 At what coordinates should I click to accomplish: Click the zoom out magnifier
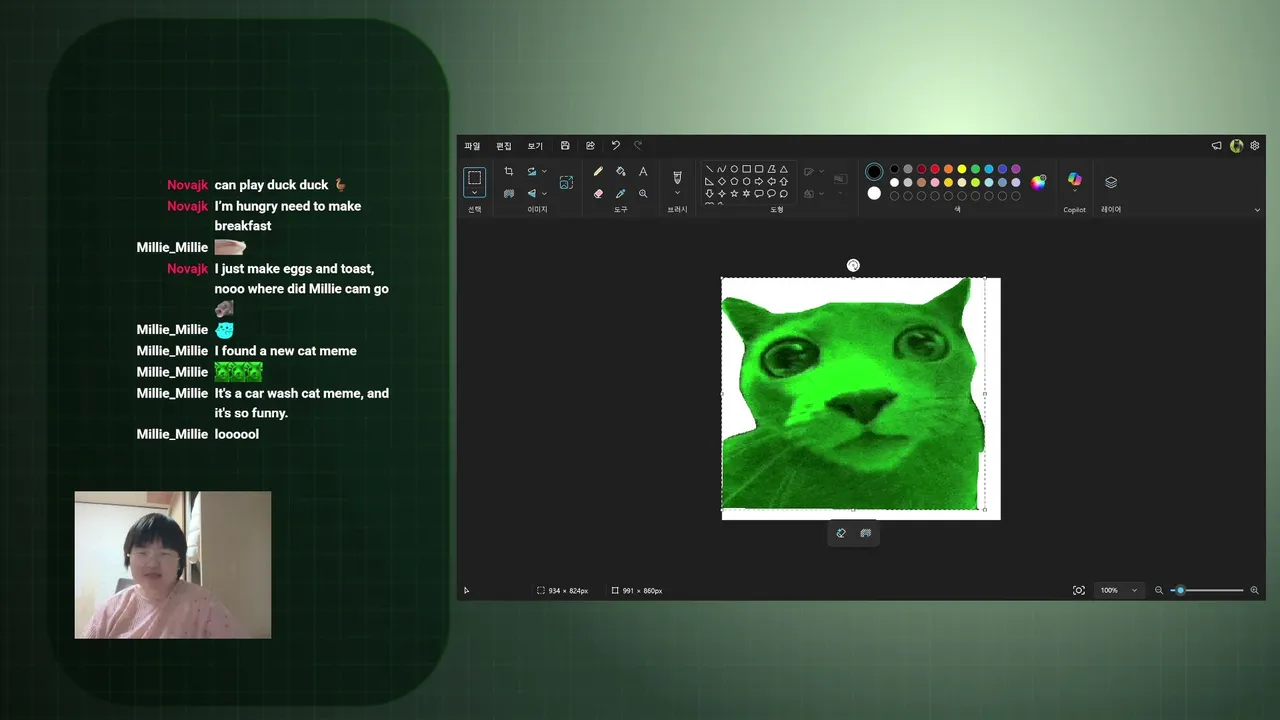1159,590
